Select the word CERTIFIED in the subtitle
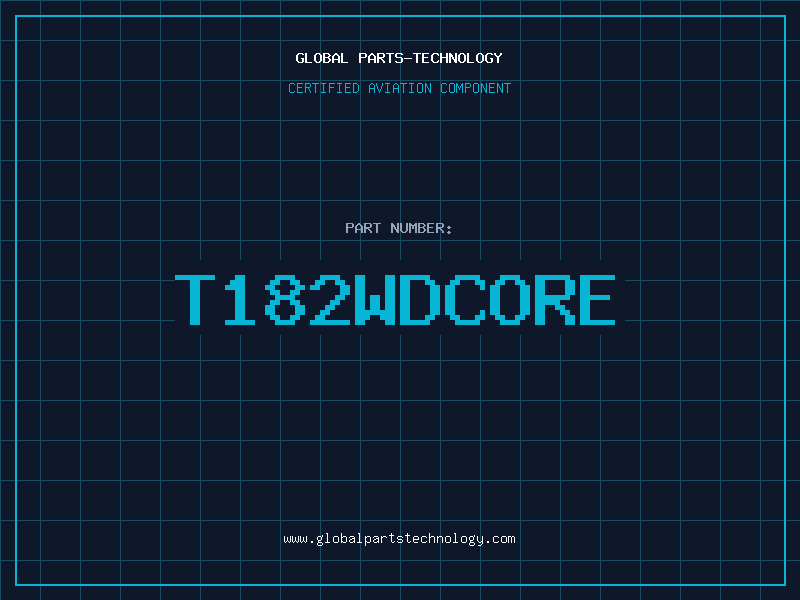Screen dimensions: 800x600 (322, 88)
